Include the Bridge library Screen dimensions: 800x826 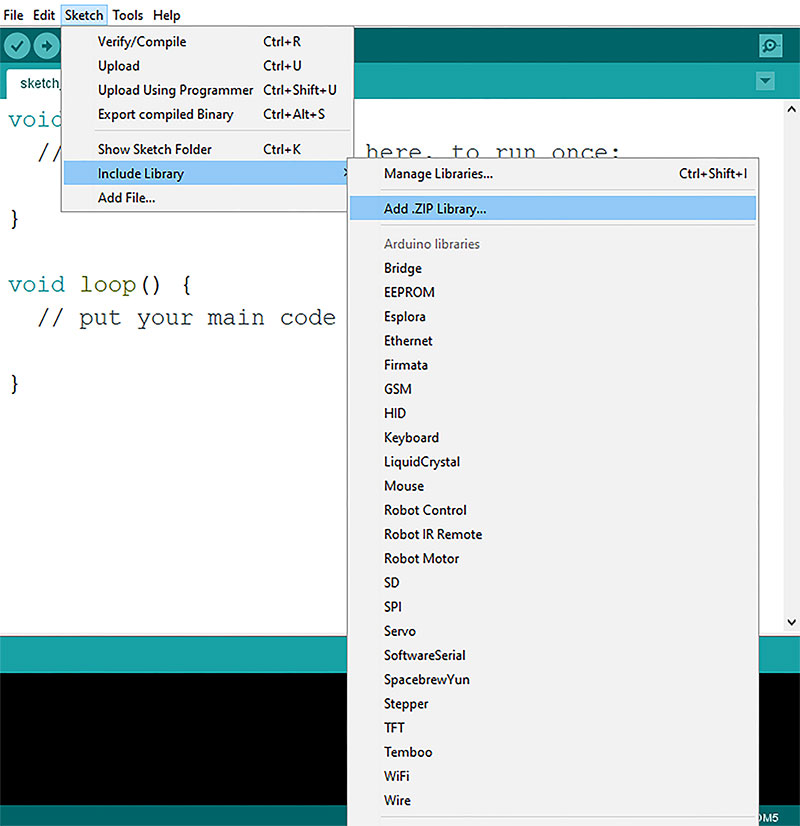[553, 268]
